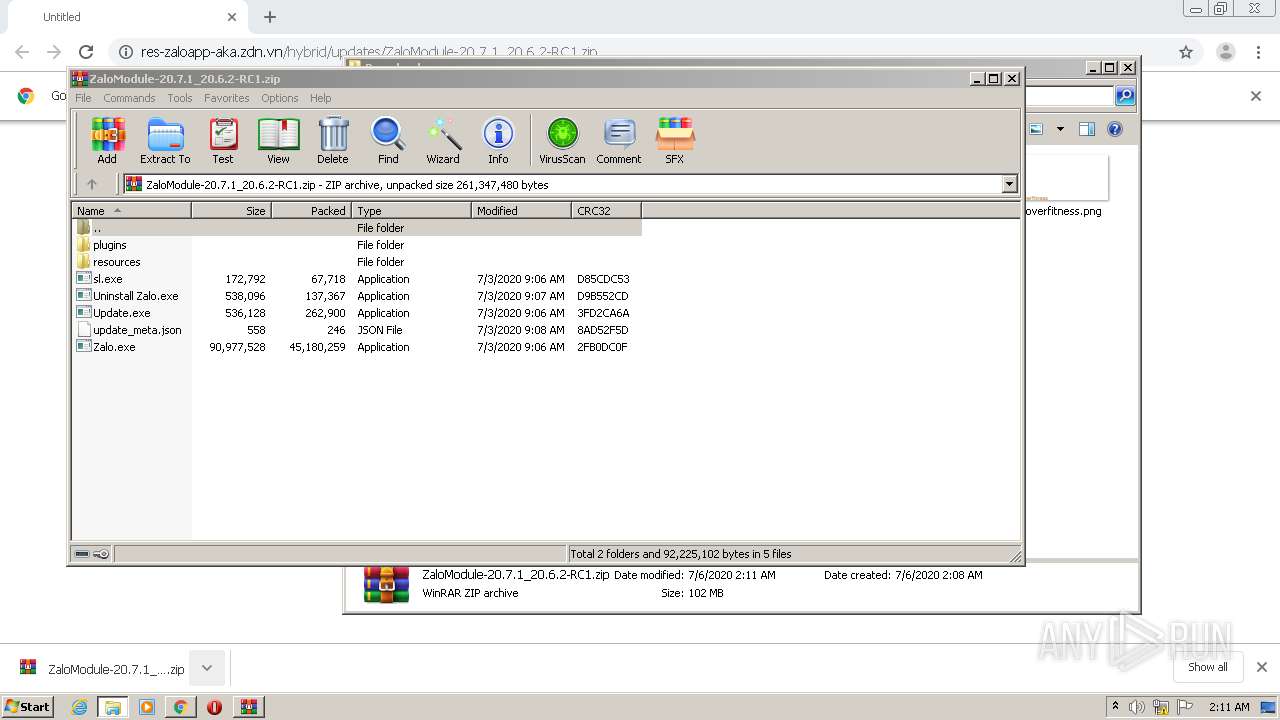Open Explorer views dropdown arrow
1280x720 pixels.
click(x=1060, y=129)
